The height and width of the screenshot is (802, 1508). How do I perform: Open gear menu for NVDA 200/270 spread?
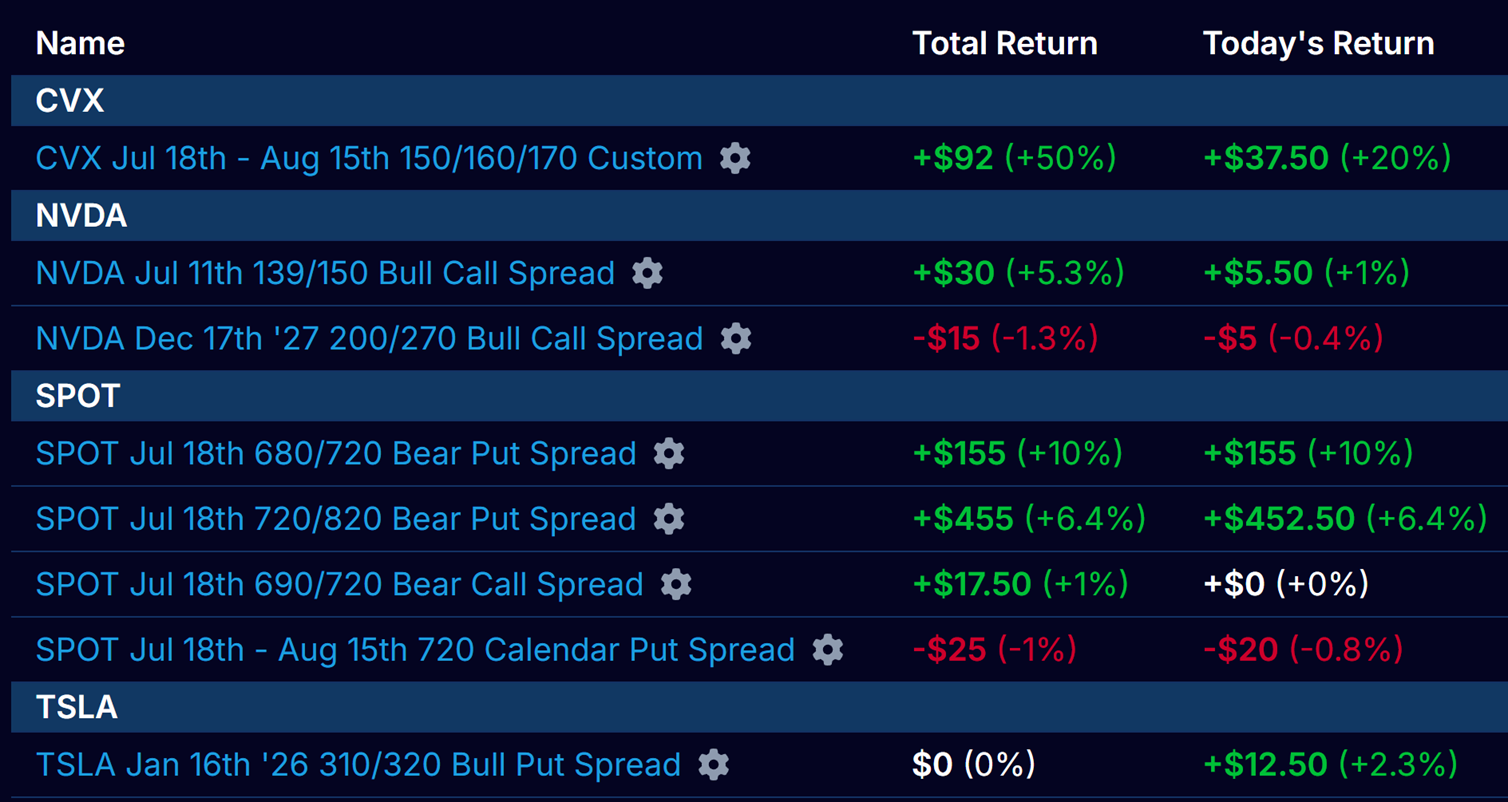pyautogui.click(x=735, y=338)
